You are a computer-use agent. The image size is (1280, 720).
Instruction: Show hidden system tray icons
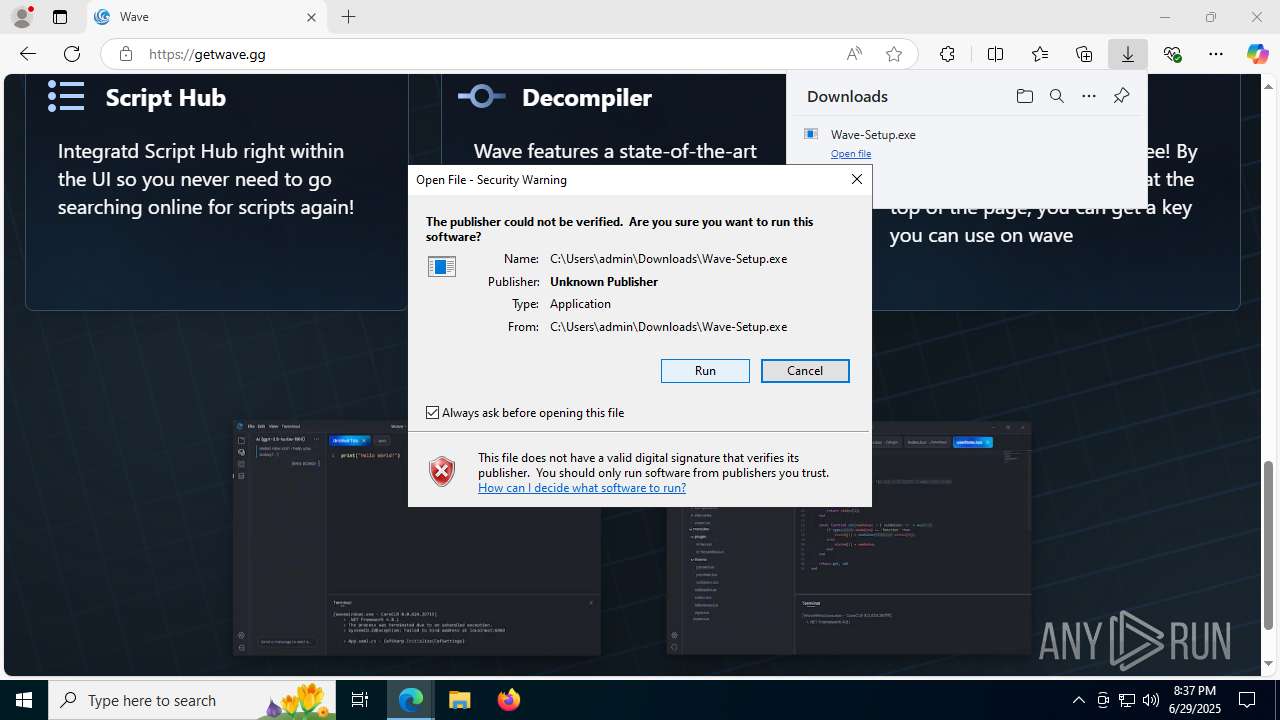[1078, 700]
